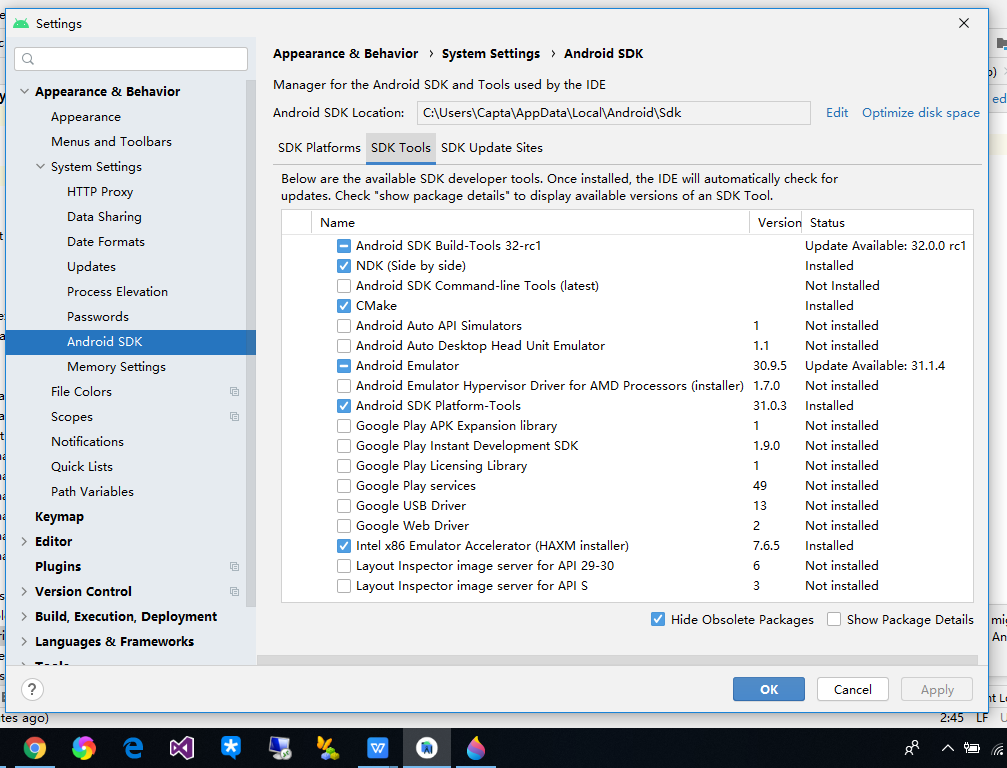Check Google USB Driver

(344, 506)
